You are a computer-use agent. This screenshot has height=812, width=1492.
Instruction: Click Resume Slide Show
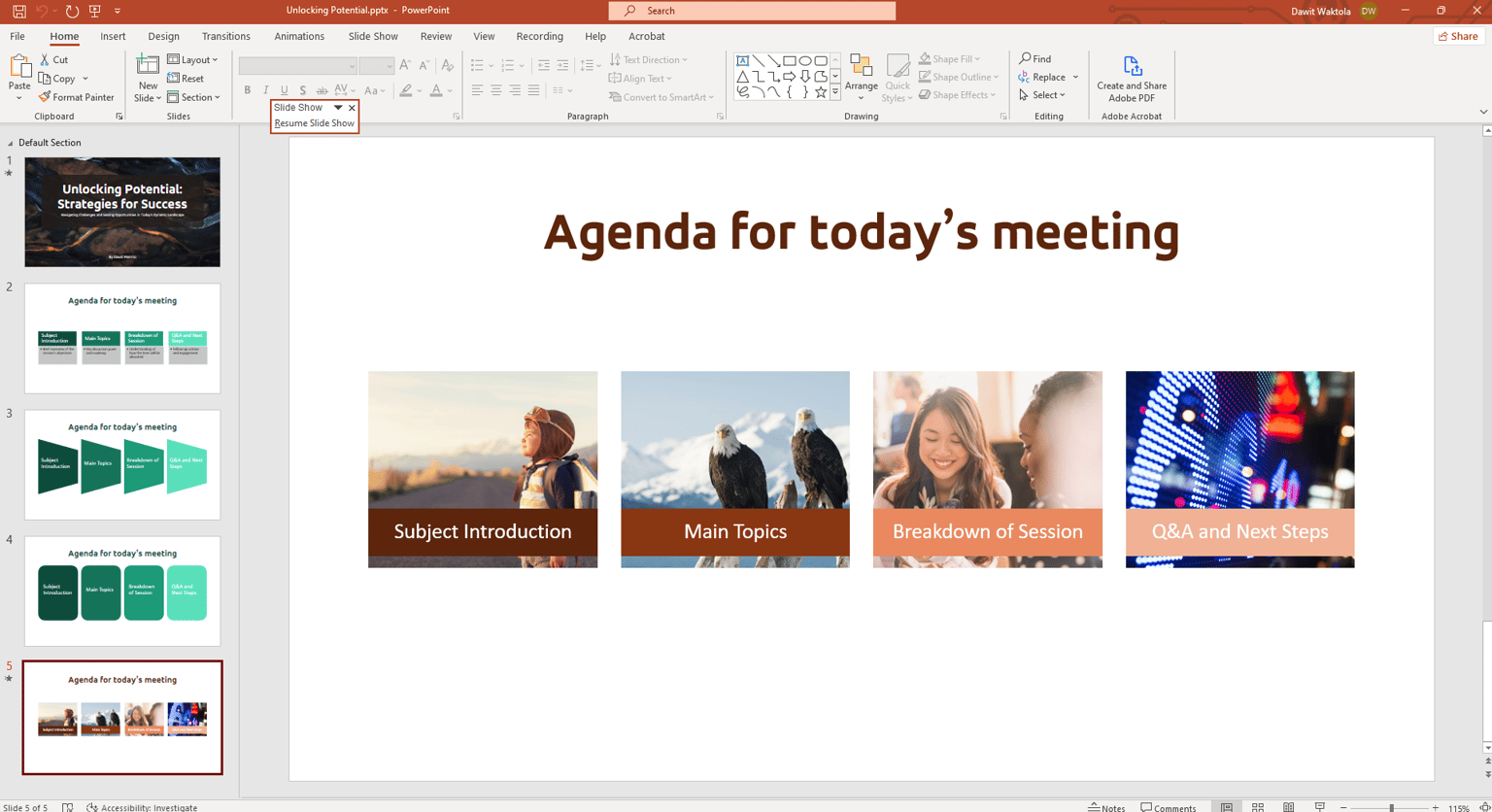pos(315,123)
